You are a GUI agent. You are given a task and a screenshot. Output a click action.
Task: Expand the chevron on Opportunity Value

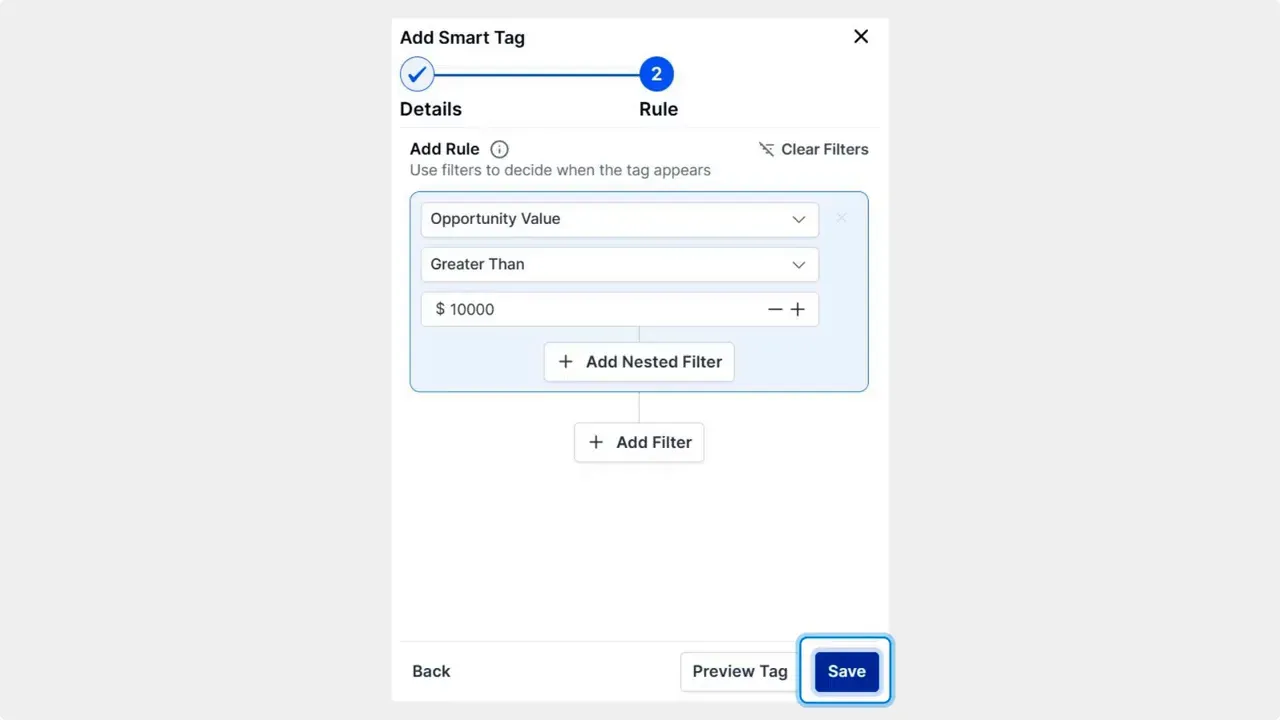(x=799, y=218)
